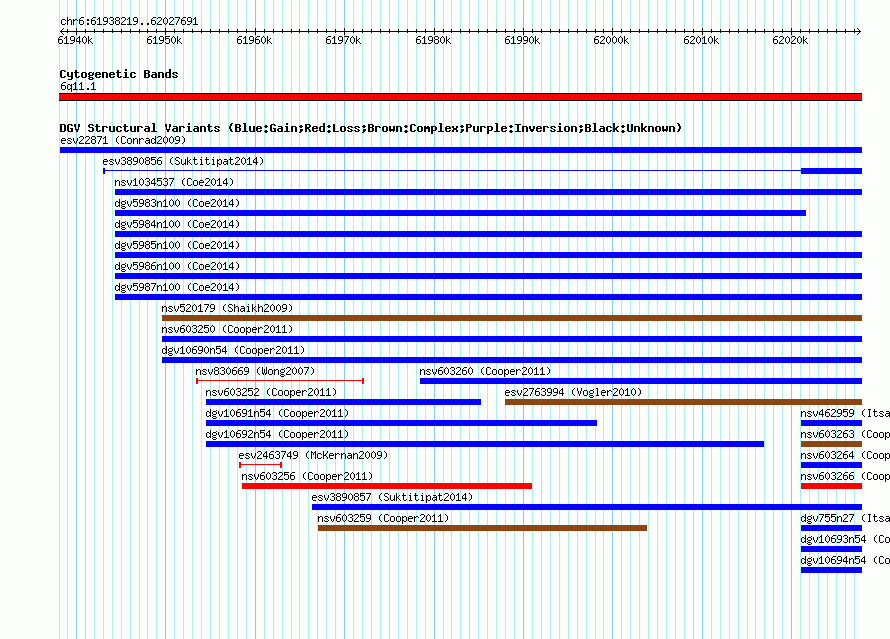The height and width of the screenshot is (639, 890).
Task: Click the brown nsv603263 complex bar
Action: [x=832, y=444]
